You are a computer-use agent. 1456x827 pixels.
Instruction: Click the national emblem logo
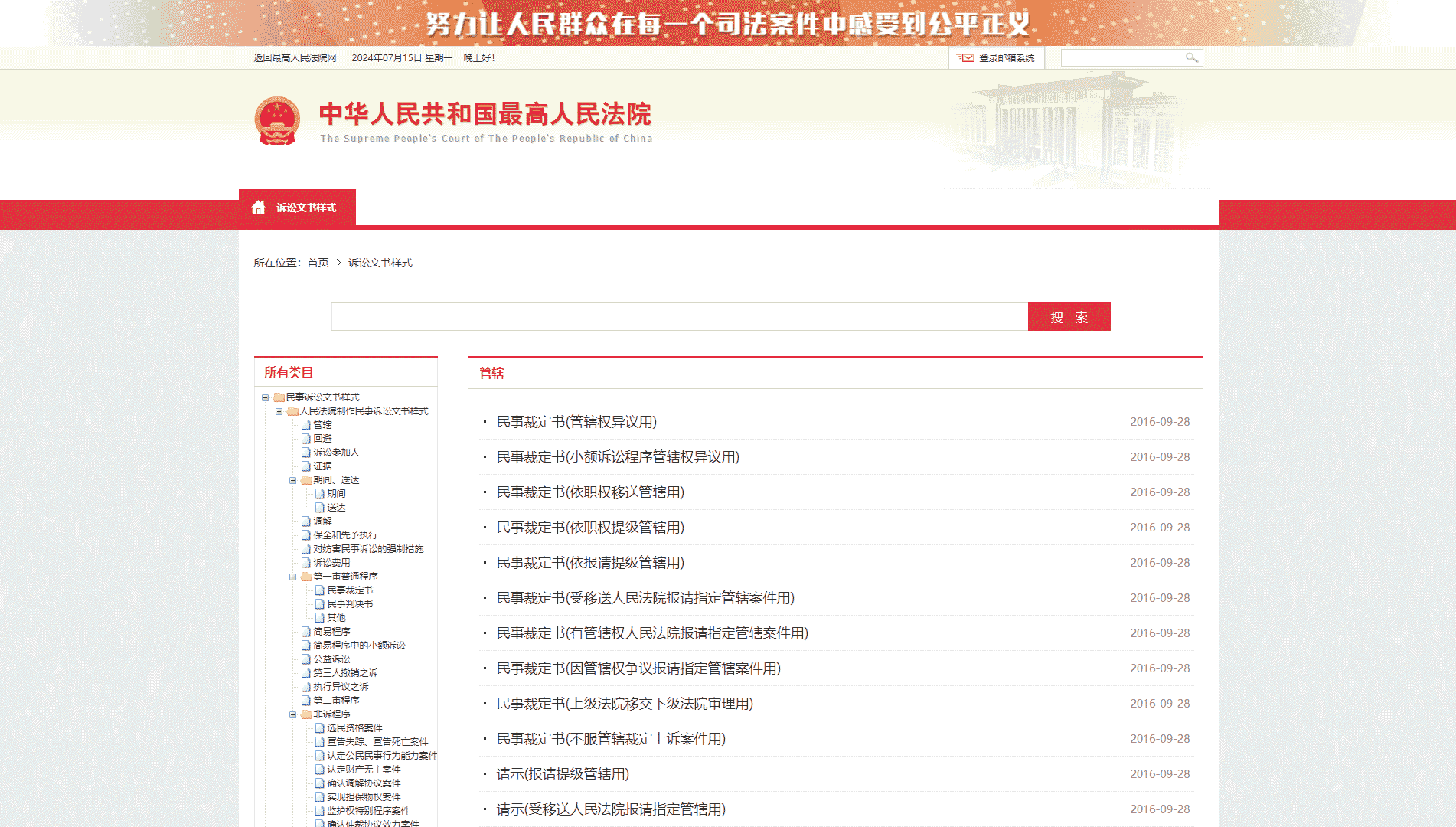click(x=277, y=121)
